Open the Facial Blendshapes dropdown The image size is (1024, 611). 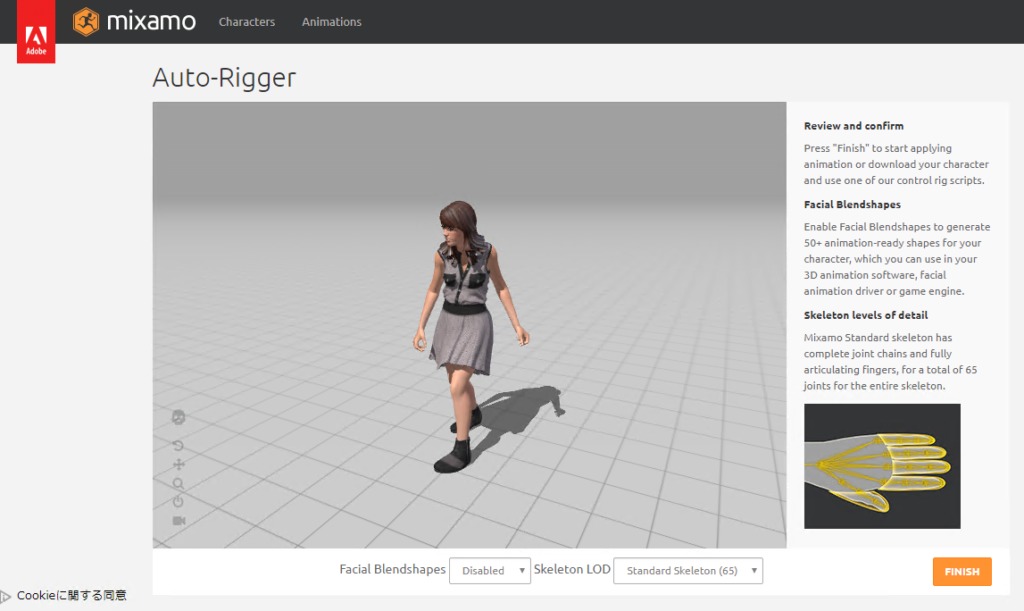[490, 571]
